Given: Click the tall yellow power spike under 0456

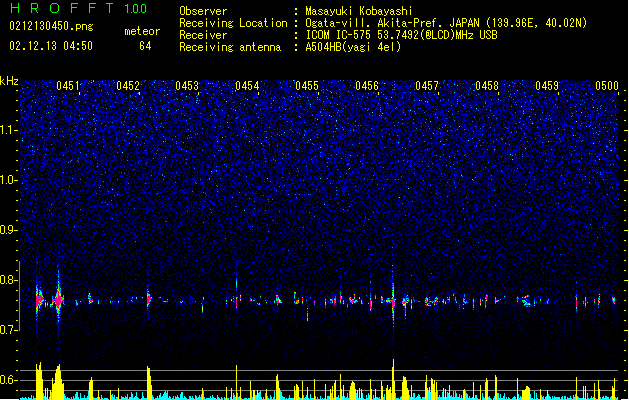Looking at the screenshot, I should coord(393,378).
